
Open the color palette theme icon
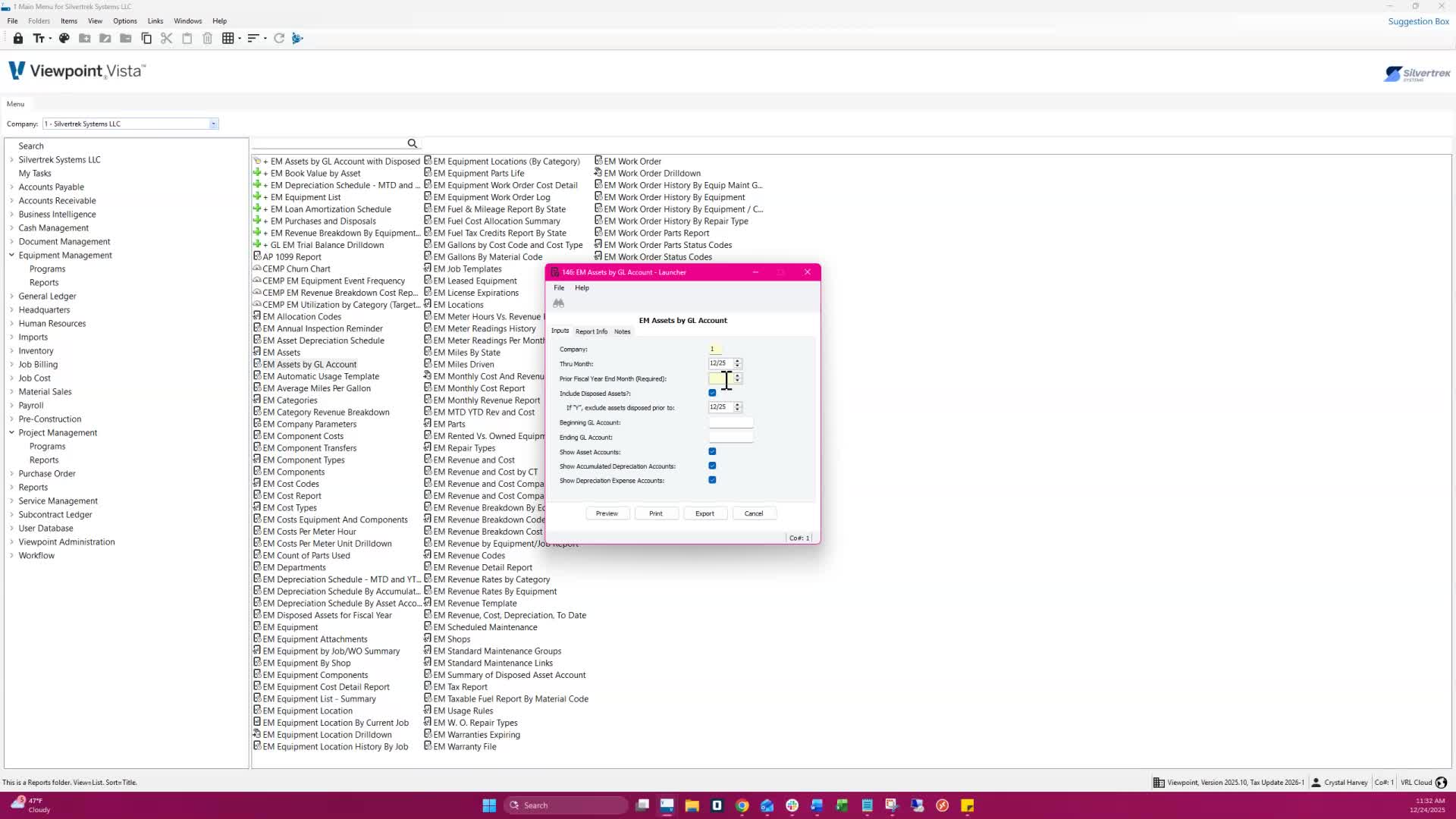64,38
